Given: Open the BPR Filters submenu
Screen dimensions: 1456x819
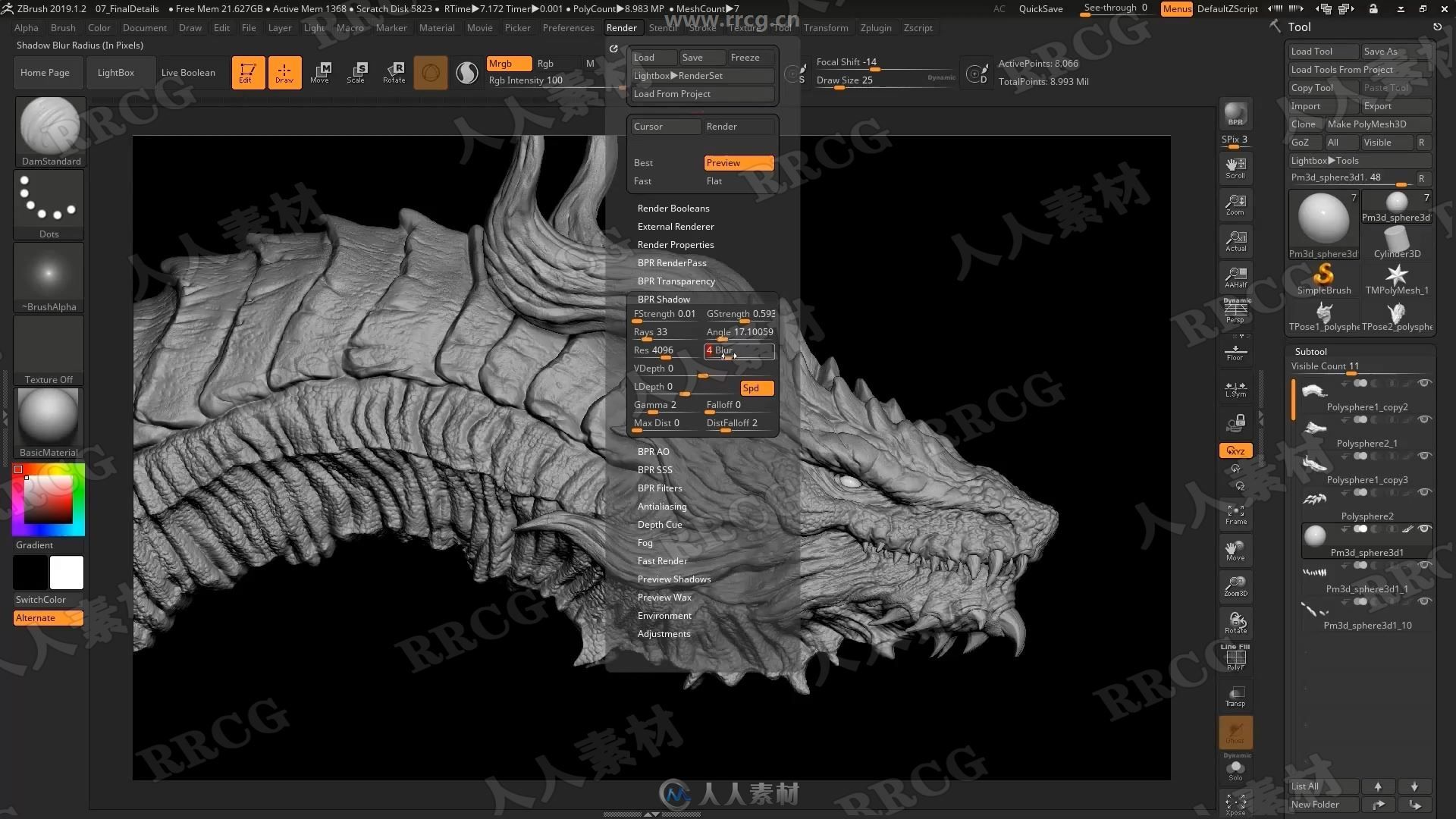Looking at the screenshot, I should point(660,488).
